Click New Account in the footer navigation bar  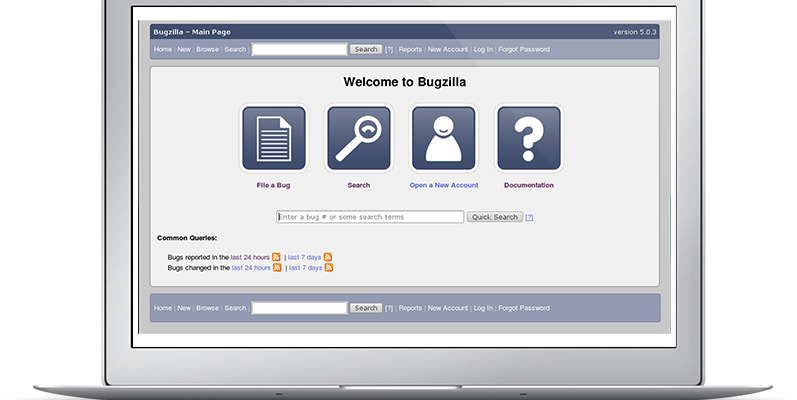[448, 308]
